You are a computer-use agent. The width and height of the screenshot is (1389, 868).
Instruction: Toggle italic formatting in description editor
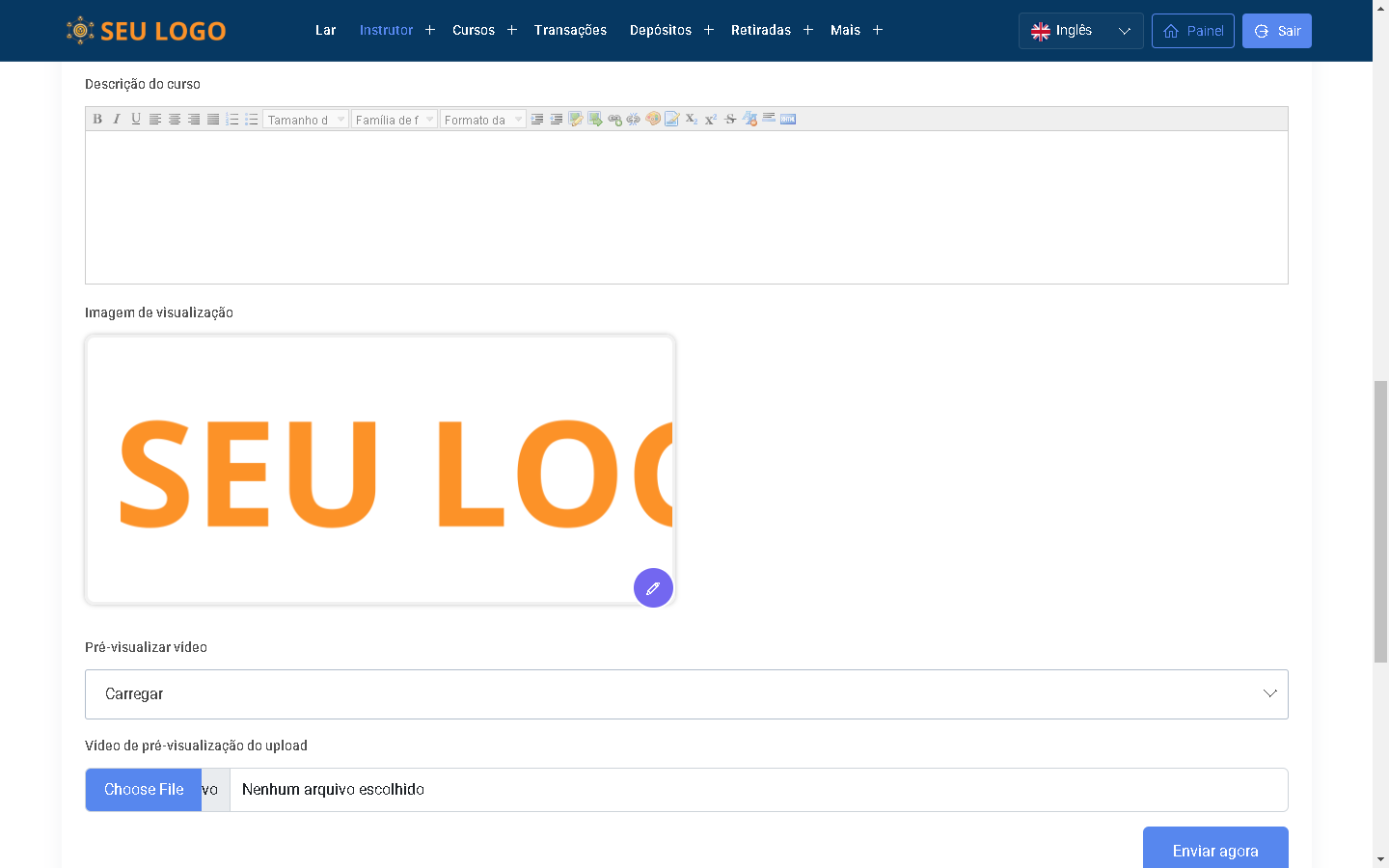tap(117, 120)
